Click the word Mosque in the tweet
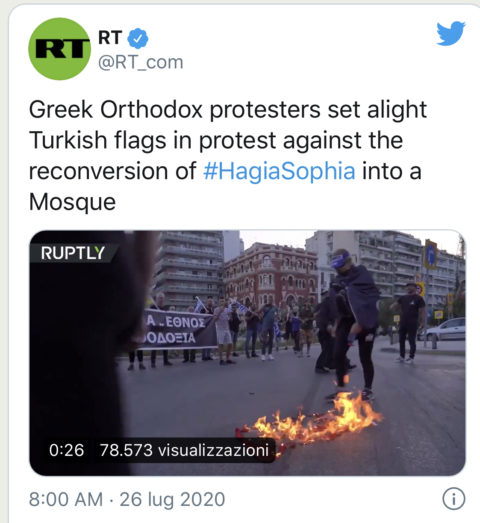Screen dimensions: 480x523 pos(72,202)
